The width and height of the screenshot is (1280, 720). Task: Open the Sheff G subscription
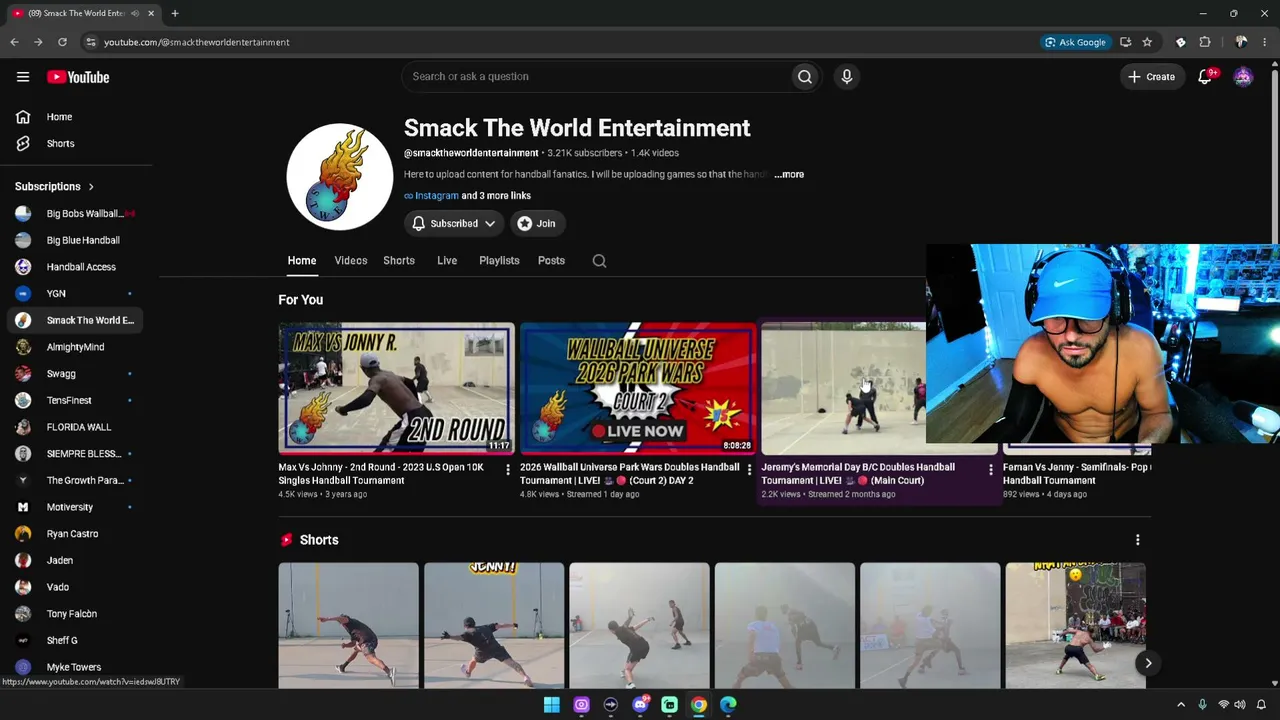tap(76, 641)
